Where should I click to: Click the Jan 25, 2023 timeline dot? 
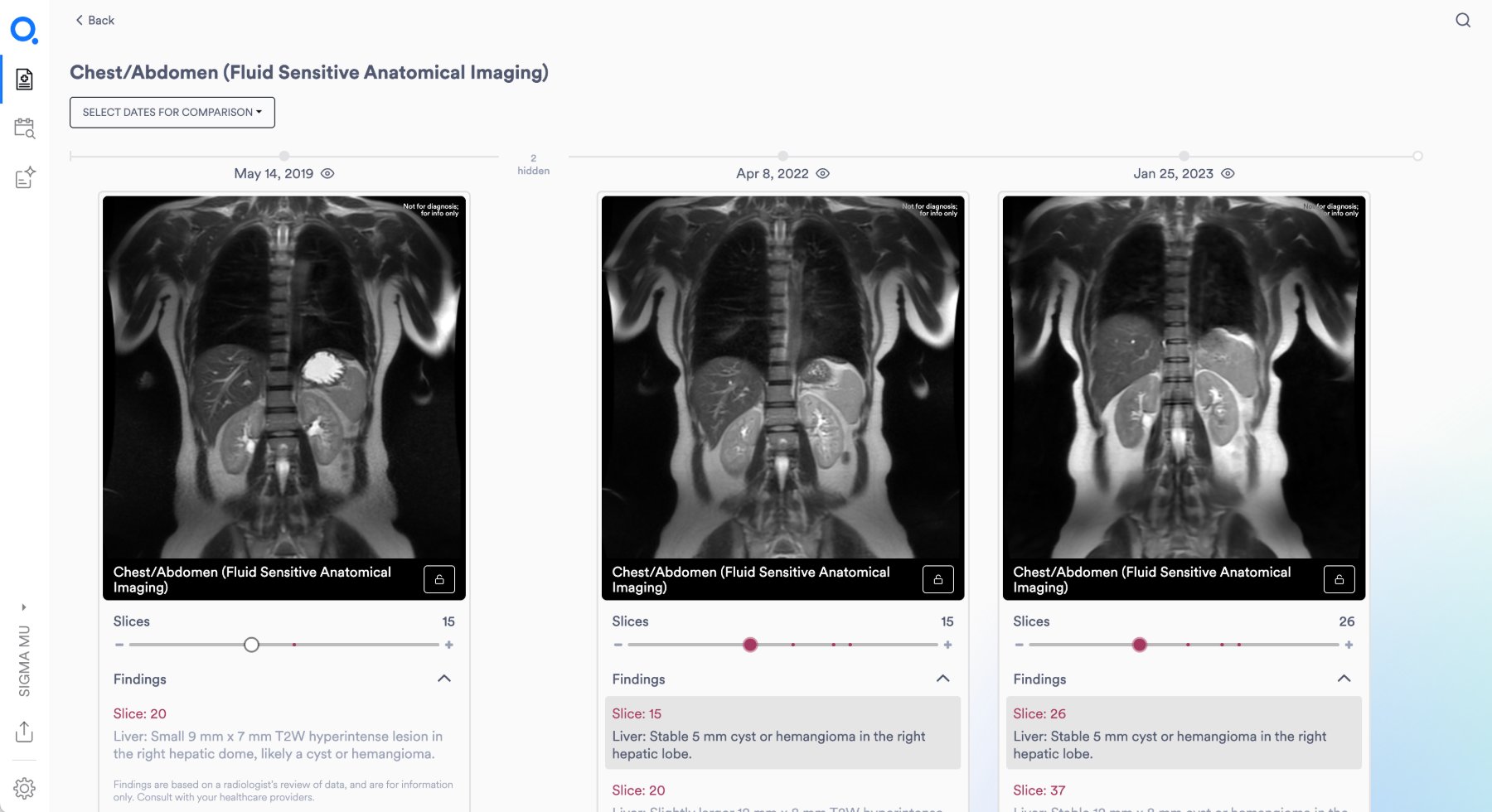click(x=1184, y=156)
